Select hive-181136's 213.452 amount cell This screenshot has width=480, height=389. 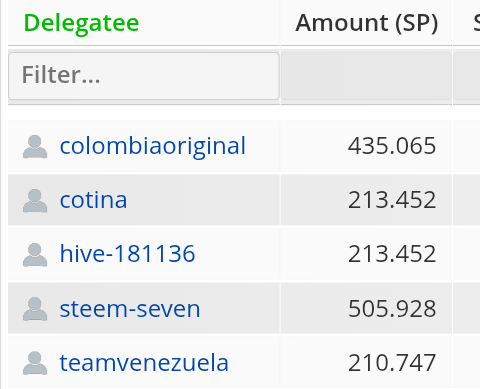pyautogui.click(x=366, y=254)
